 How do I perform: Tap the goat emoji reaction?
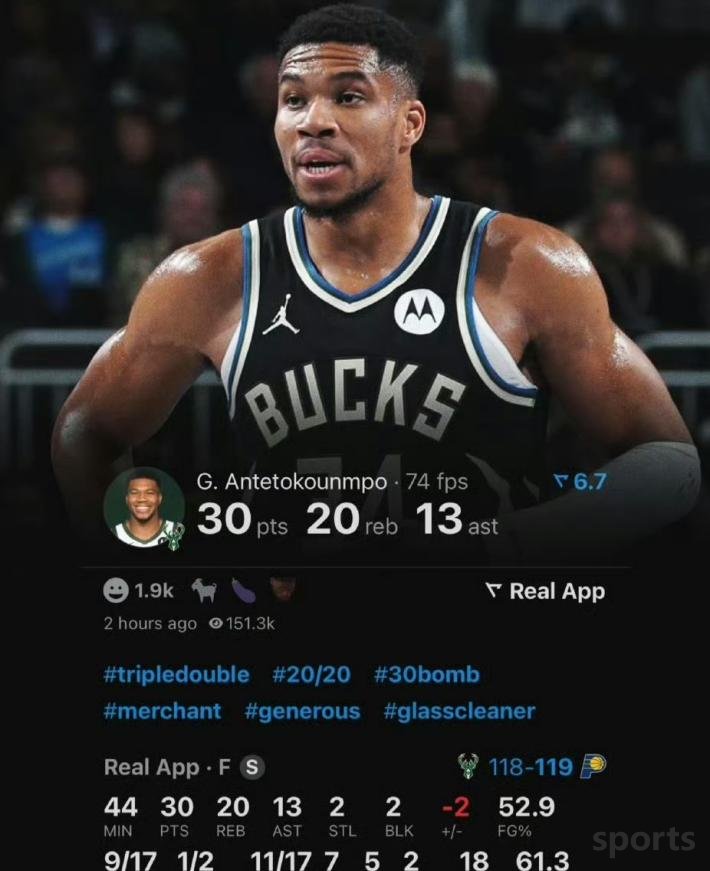(204, 590)
